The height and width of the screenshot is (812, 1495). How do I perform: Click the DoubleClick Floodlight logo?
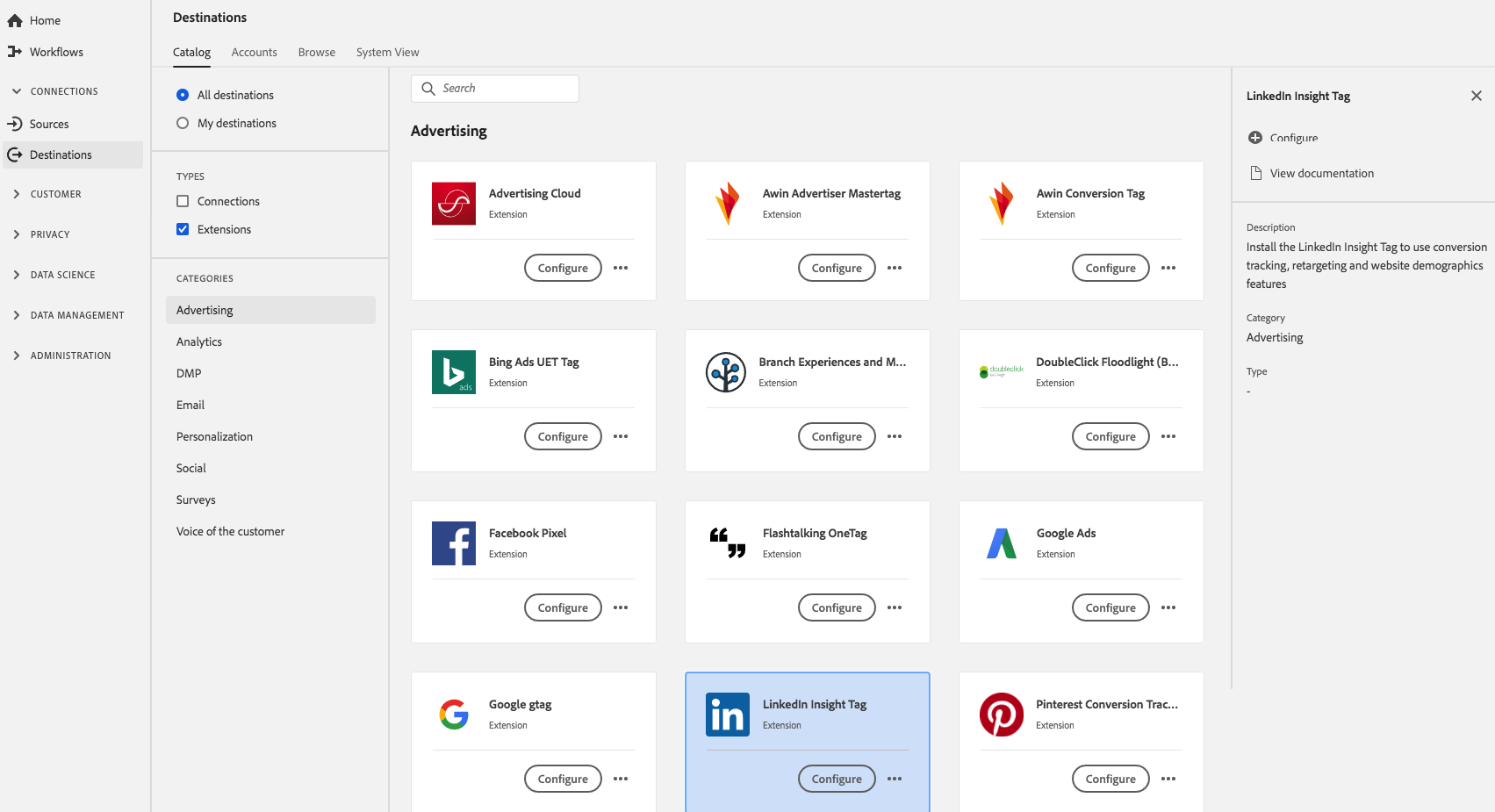click(1002, 371)
